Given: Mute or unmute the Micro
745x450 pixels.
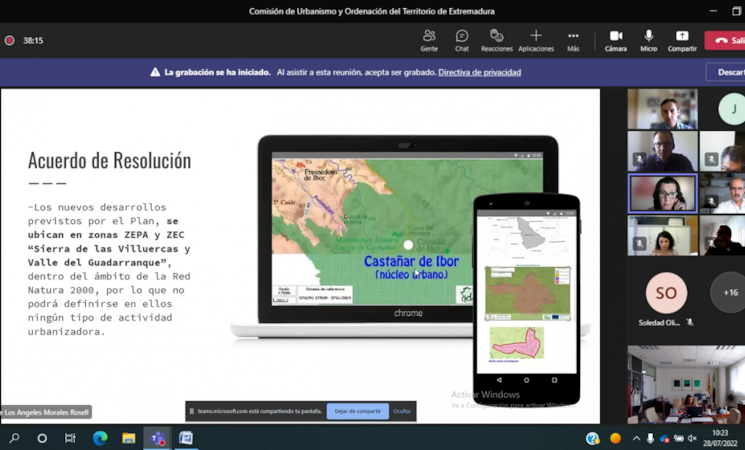Looking at the screenshot, I should [x=649, y=40].
